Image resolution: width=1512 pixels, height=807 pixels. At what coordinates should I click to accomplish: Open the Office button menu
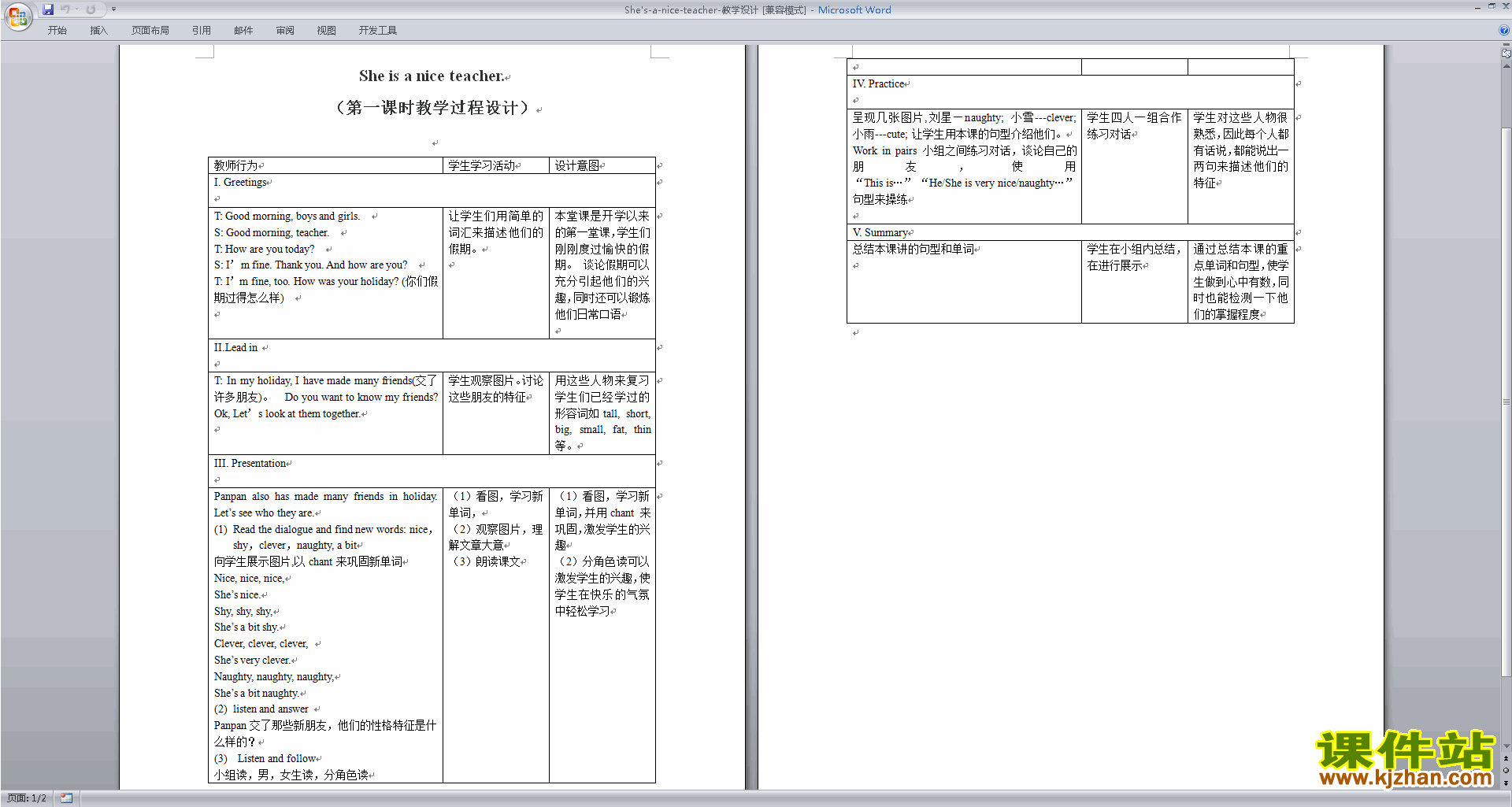tap(17, 16)
